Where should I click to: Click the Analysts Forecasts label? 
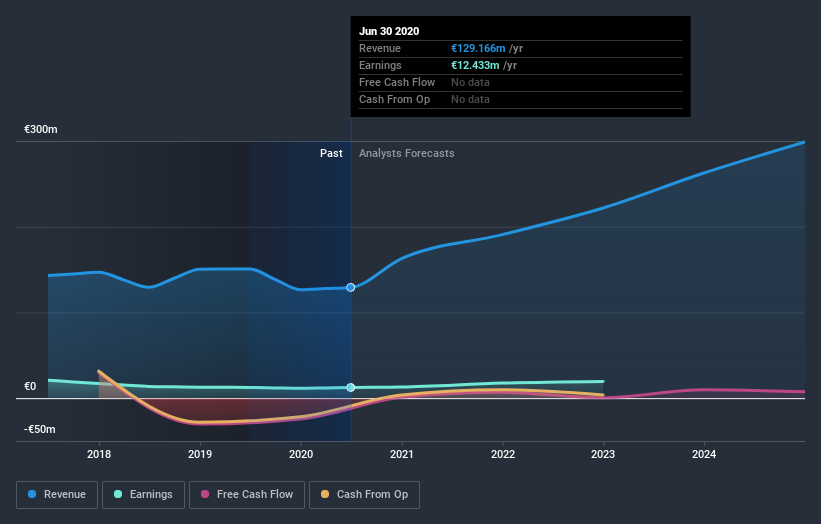(407, 153)
